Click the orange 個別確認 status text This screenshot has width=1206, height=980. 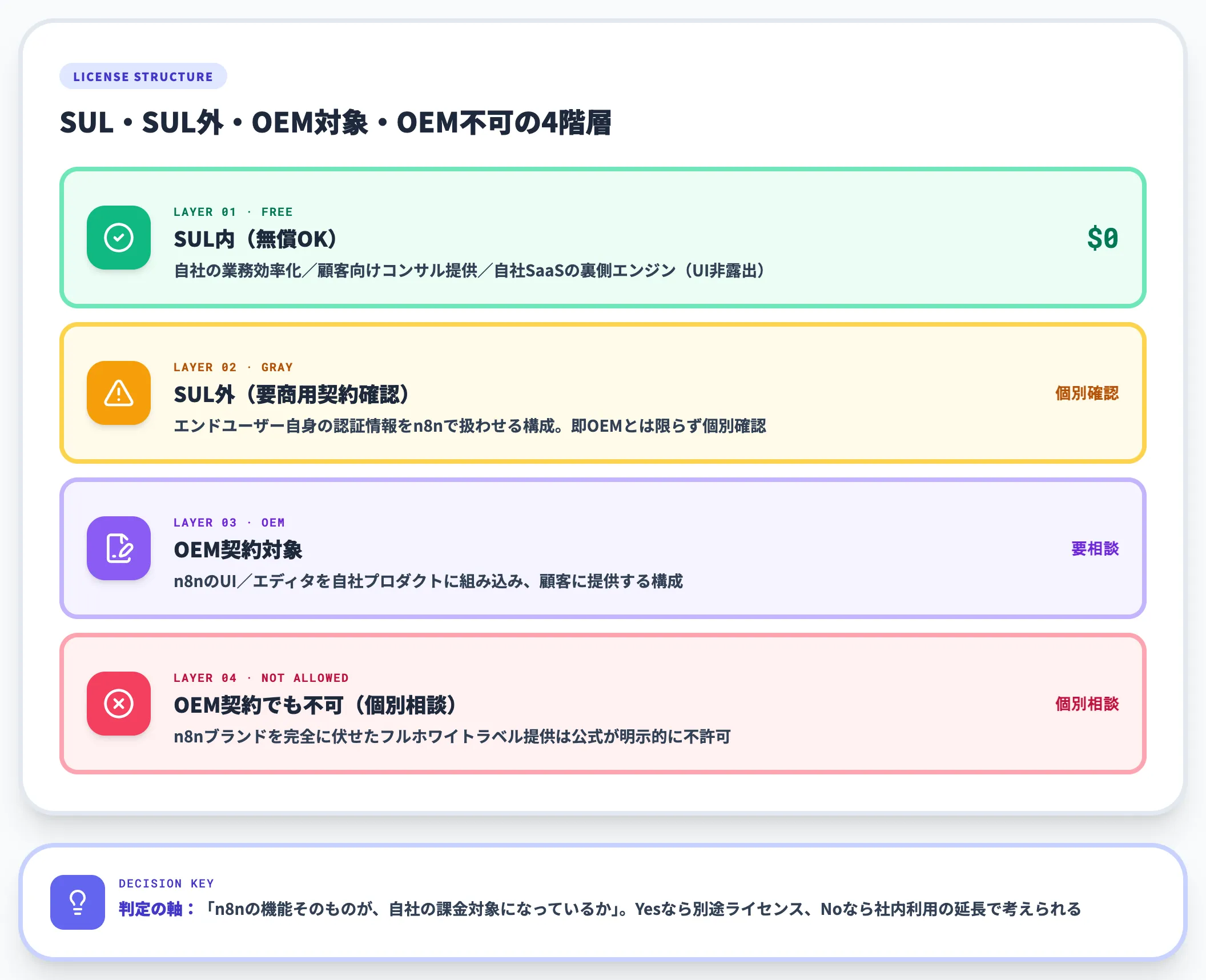pyautogui.click(x=1087, y=393)
